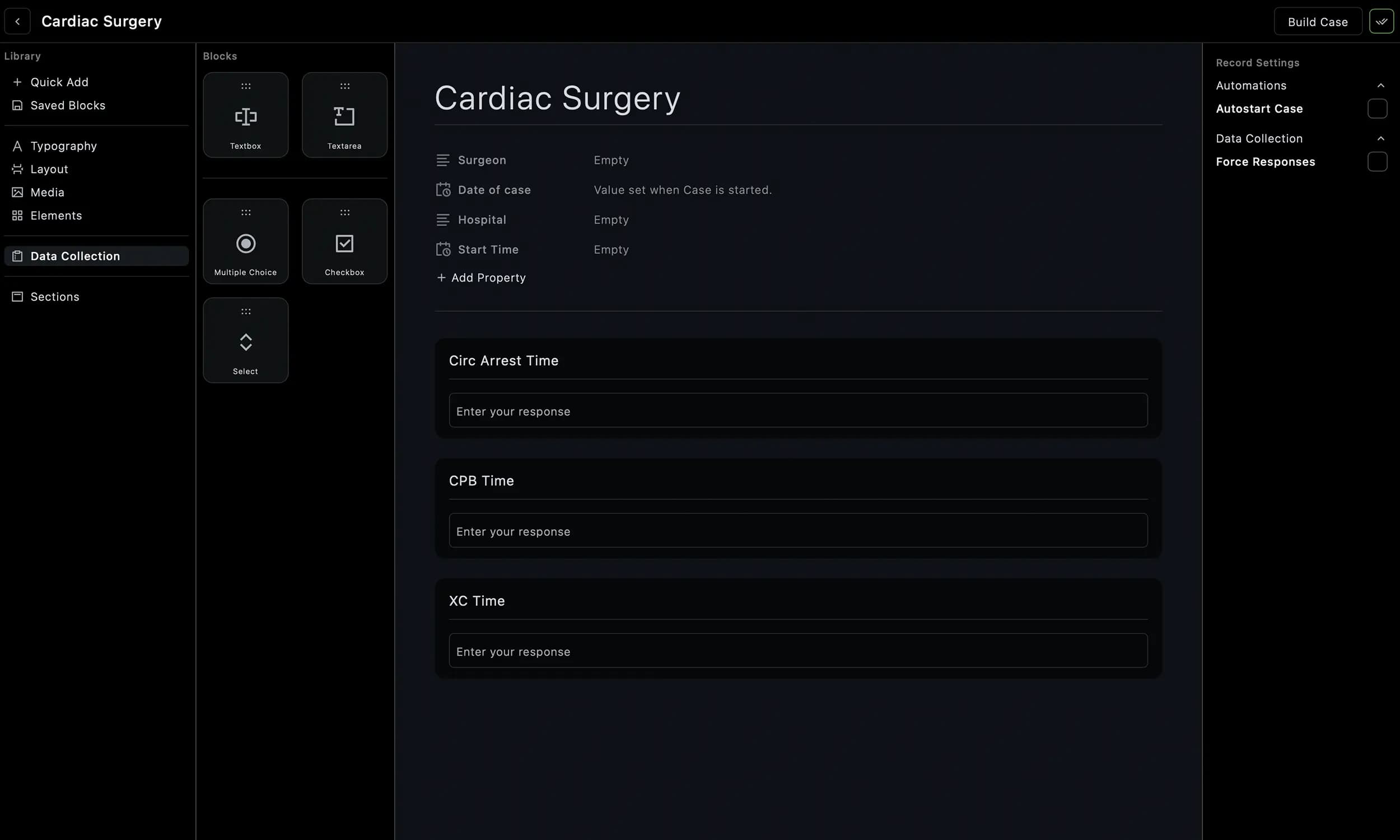This screenshot has width=1400, height=840.
Task: Select the Typography menu item
Action: pos(63,146)
